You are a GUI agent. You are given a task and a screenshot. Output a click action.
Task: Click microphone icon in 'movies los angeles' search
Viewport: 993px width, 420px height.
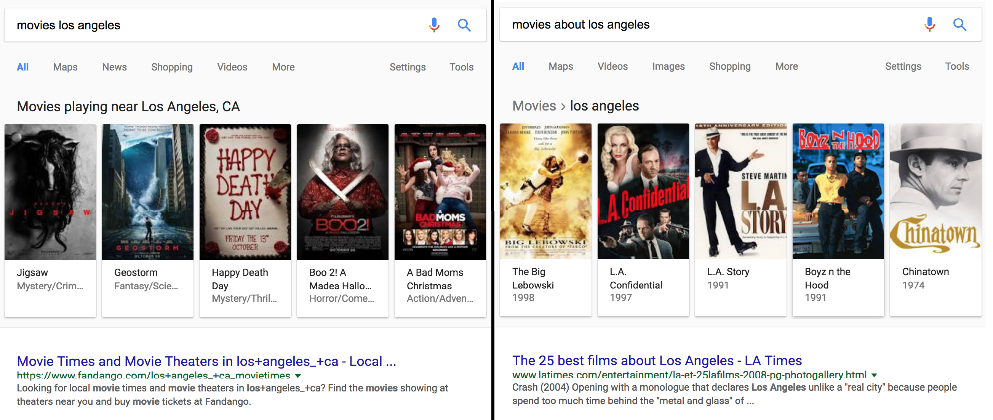434,25
